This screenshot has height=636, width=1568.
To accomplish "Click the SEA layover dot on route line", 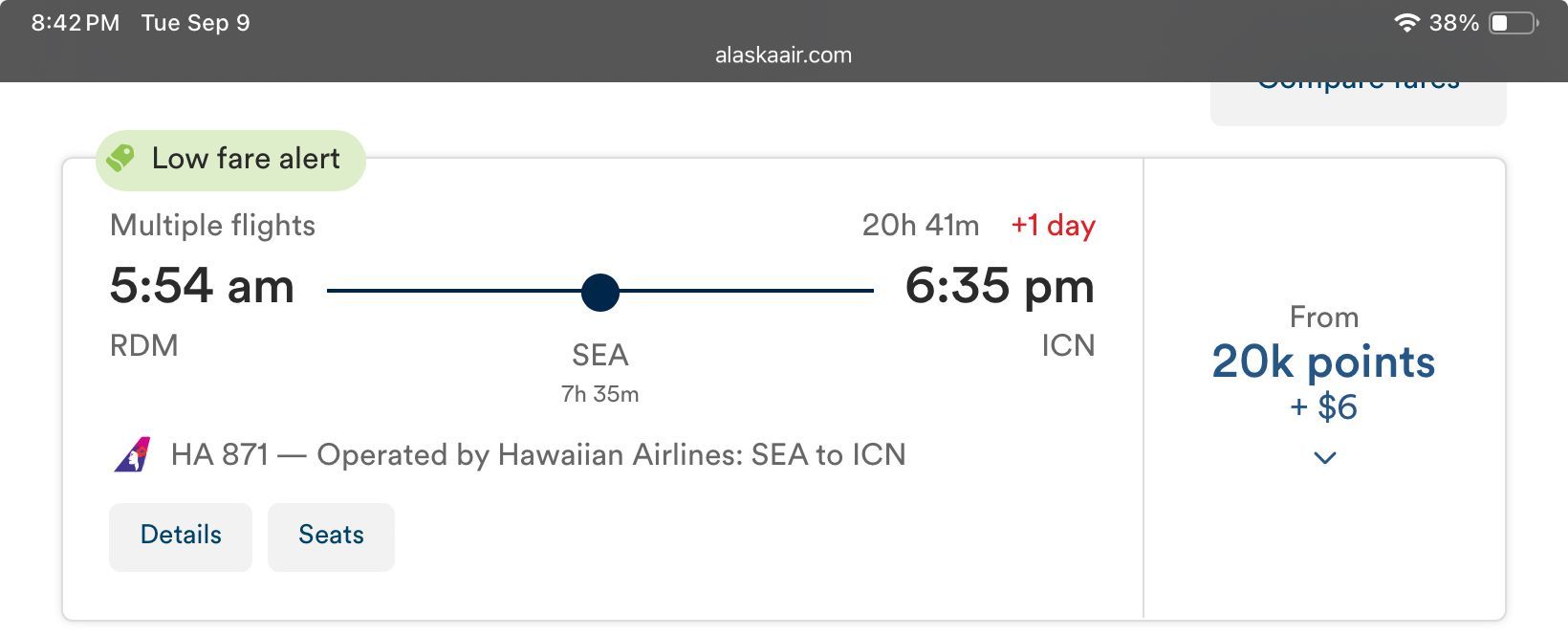I will (x=600, y=292).
